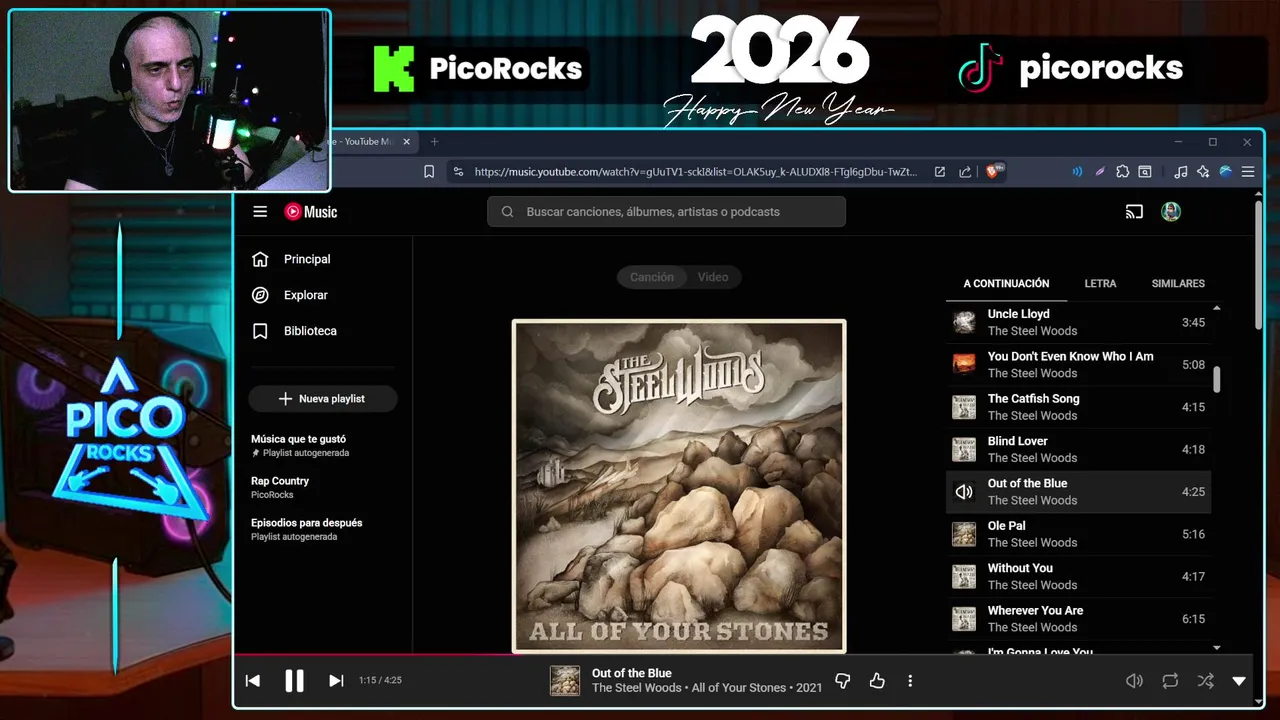Click the search songs and albums field
Screen dimensions: 1280x720
point(666,212)
